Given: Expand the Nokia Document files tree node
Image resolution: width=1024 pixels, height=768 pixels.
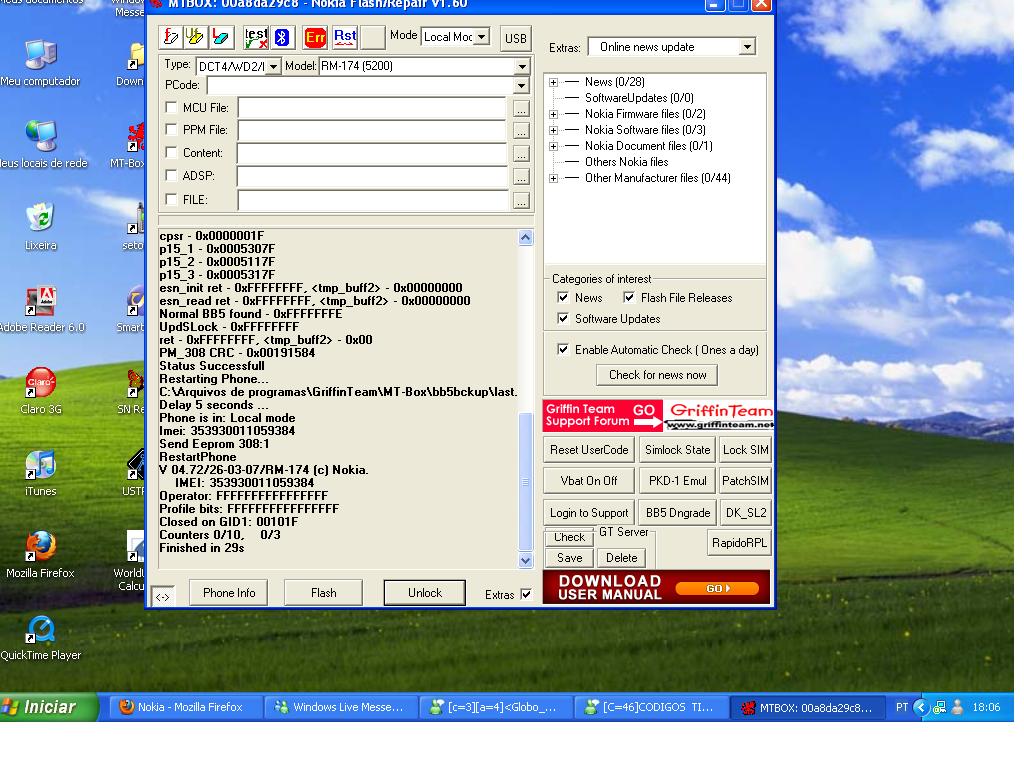Looking at the screenshot, I should pos(553,146).
